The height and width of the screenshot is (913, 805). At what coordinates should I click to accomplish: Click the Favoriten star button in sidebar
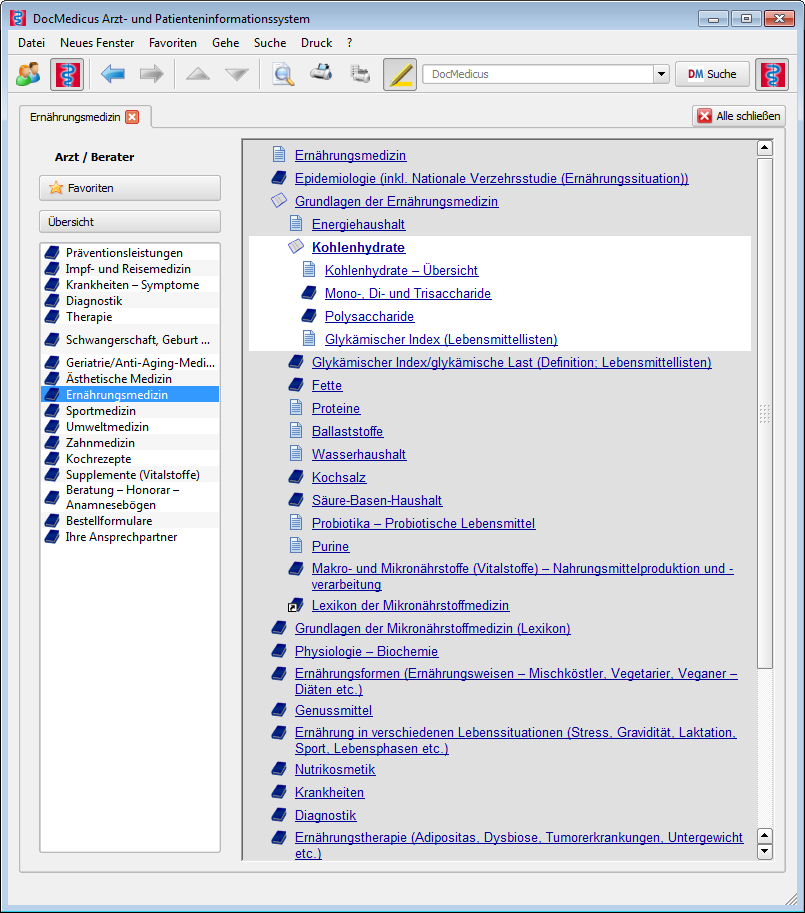(130, 188)
